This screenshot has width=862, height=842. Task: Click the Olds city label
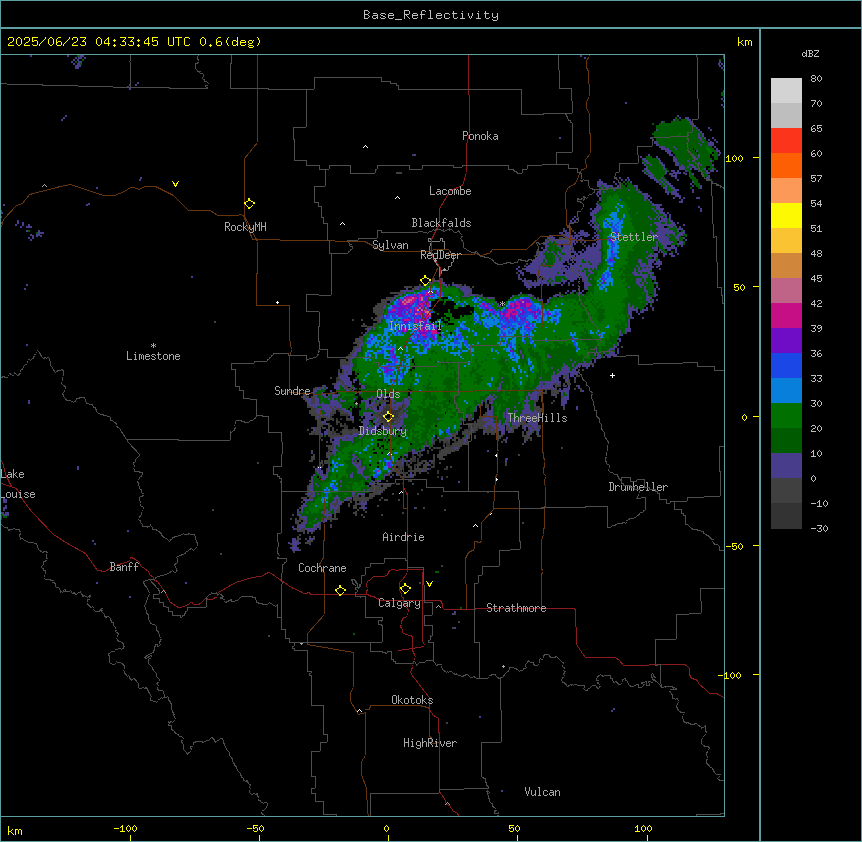pos(388,394)
